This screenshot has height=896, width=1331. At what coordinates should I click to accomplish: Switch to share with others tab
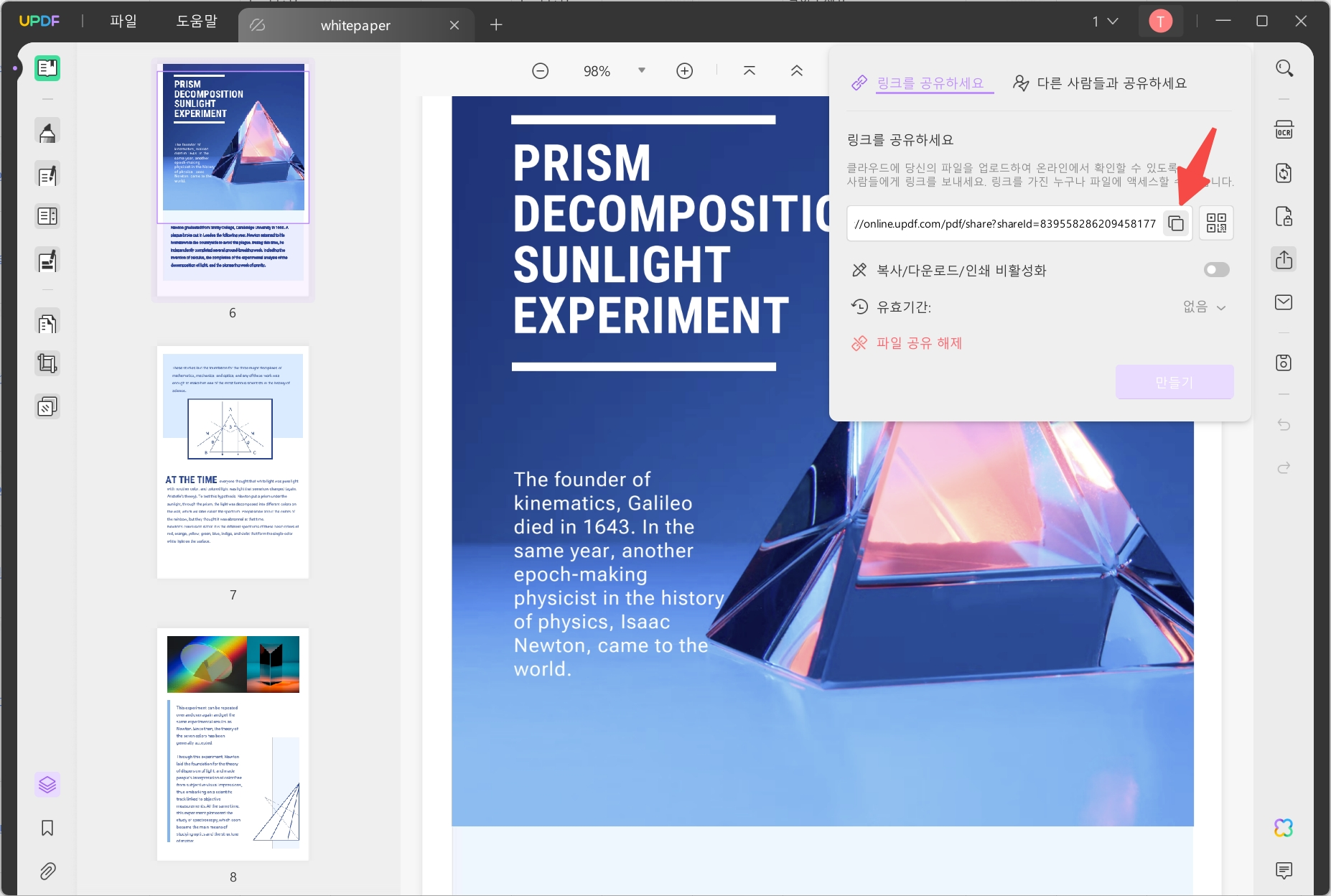1100,83
